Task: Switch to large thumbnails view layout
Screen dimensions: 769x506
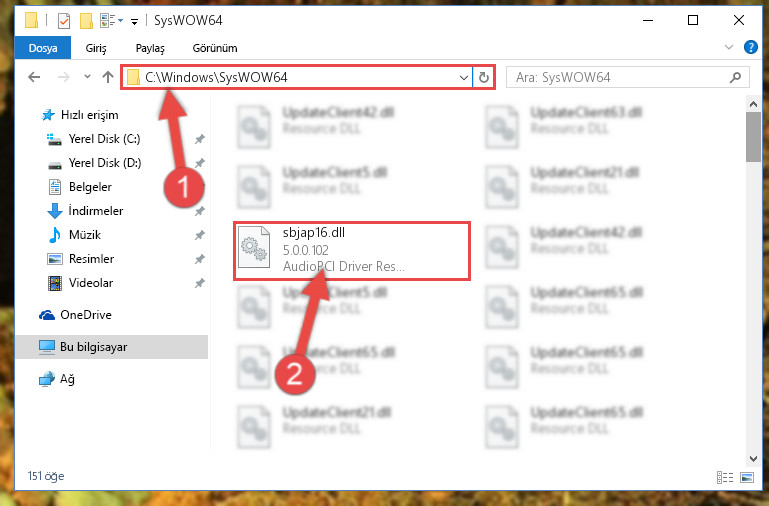Action: 747,477
